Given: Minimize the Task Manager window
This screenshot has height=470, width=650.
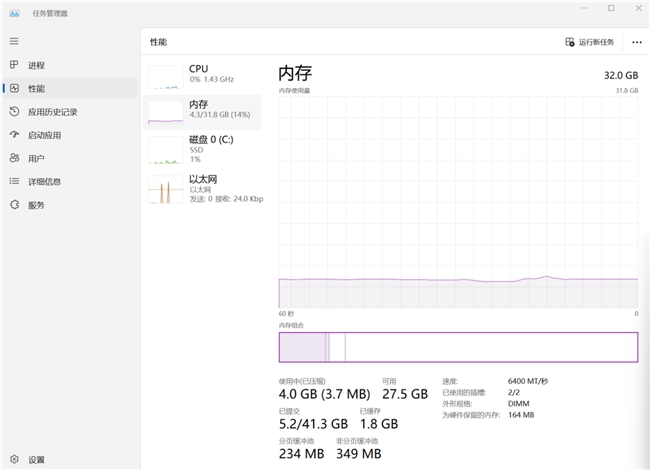Looking at the screenshot, I should (x=585, y=8).
